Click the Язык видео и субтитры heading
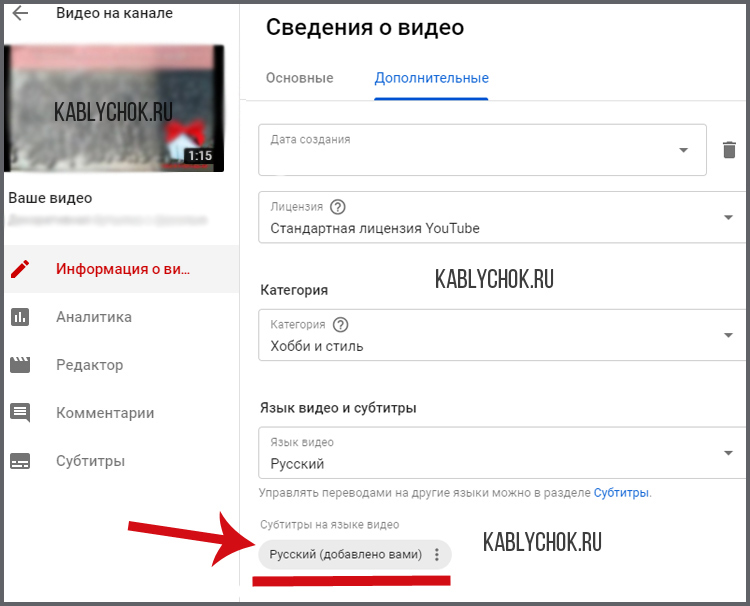750x606 pixels. 338,408
